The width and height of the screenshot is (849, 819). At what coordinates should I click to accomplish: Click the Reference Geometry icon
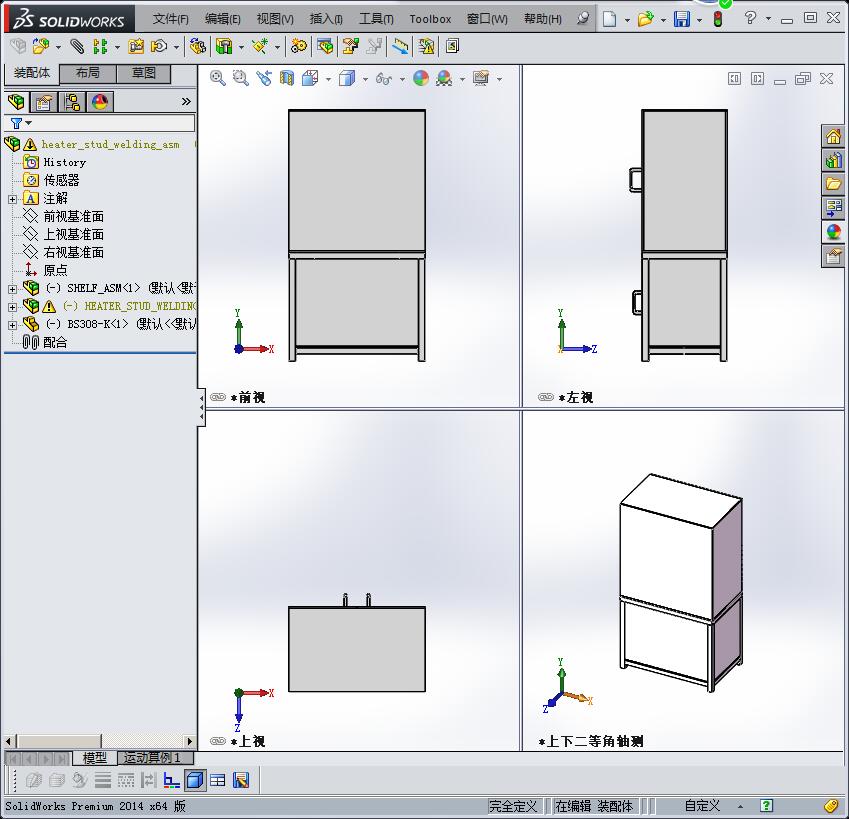pos(260,47)
